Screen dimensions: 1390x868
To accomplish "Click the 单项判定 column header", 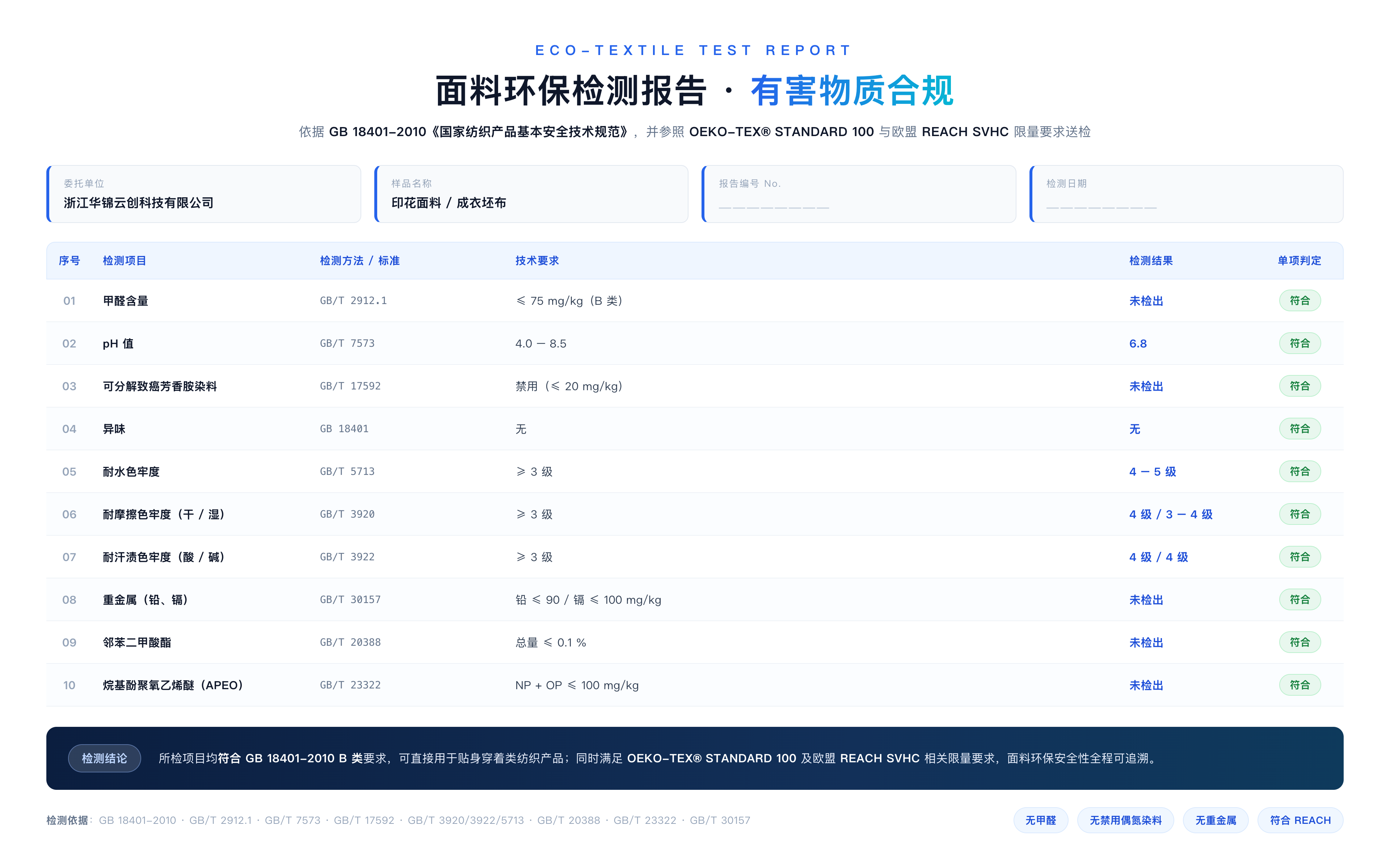I will click(1299, 261).
